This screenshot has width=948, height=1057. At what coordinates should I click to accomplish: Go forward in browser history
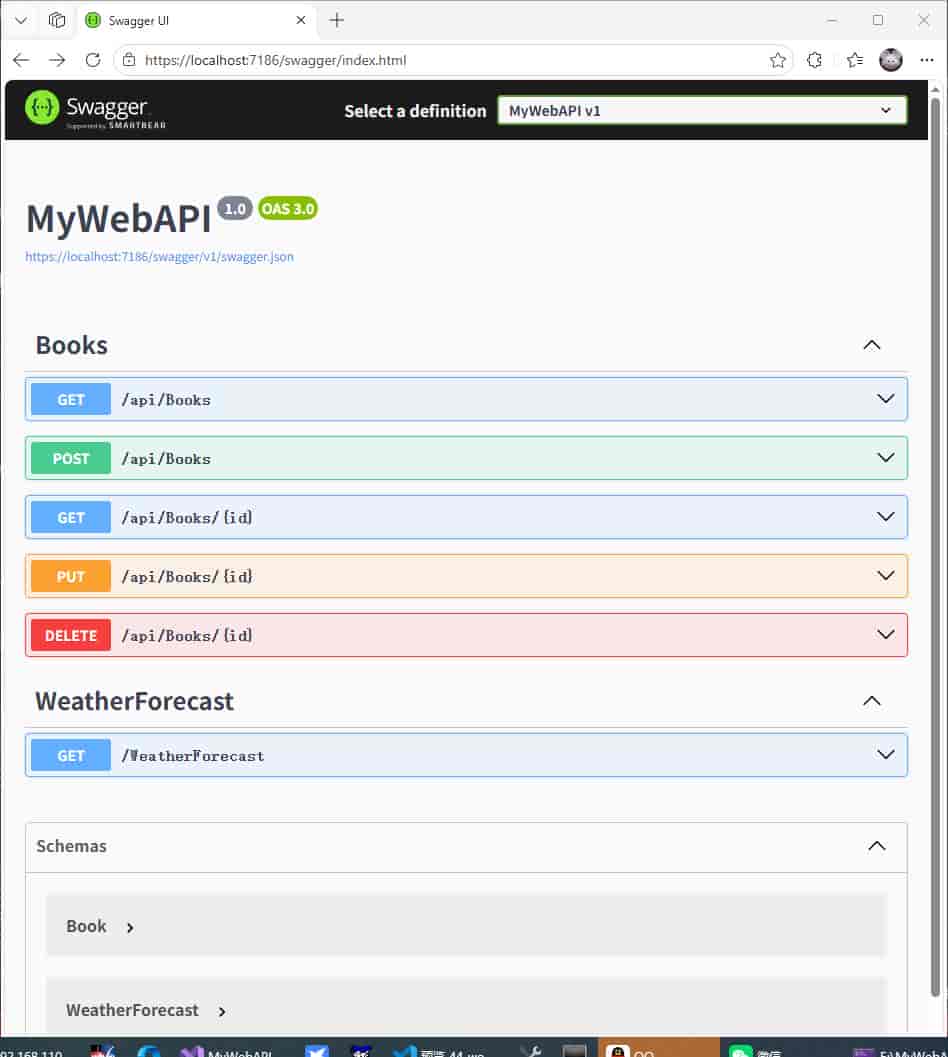57,60
